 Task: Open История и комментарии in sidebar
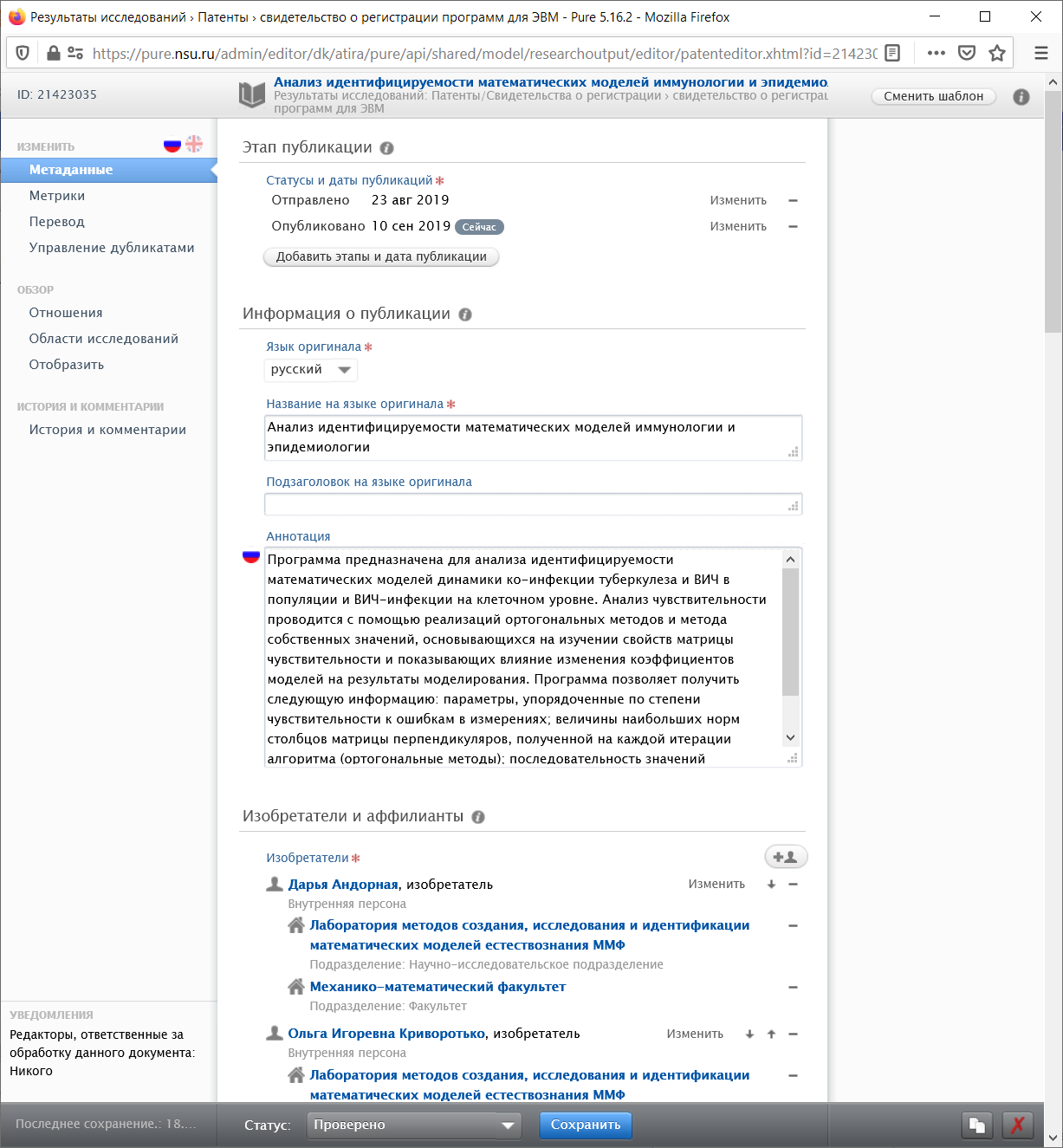tap(107, 430)
